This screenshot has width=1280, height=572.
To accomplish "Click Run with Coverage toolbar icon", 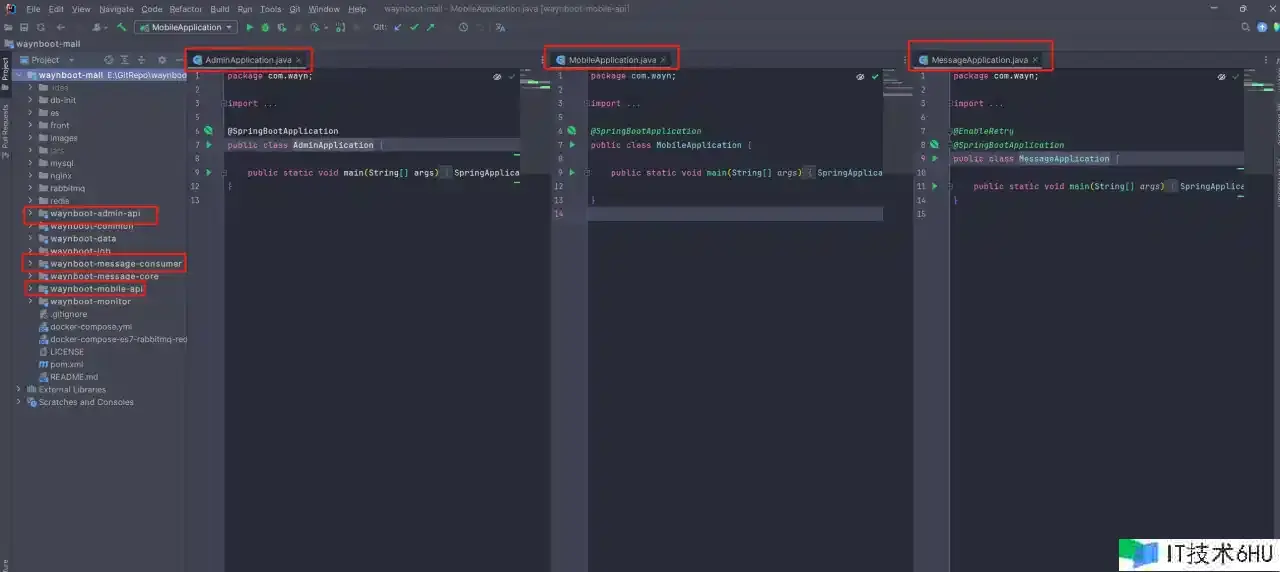I will pos(280,27).
